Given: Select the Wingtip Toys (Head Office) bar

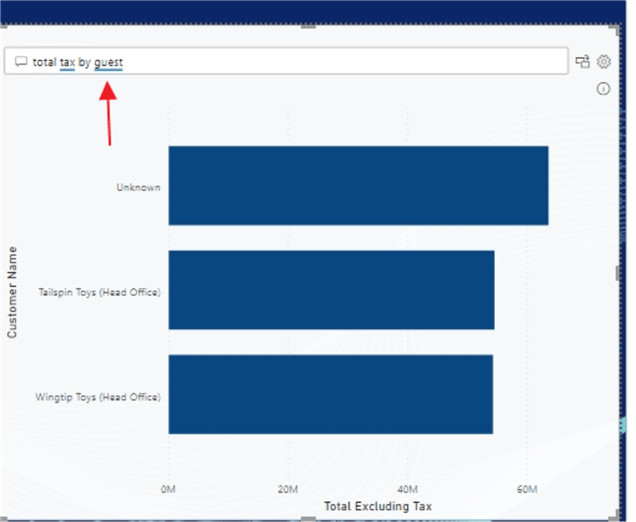Looking at the screenshot, I should pyautogui.click(x=331, y=394).
